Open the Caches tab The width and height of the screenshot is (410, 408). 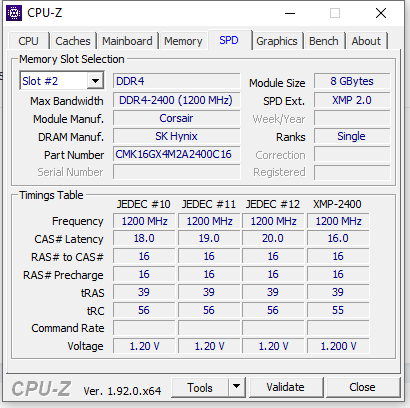(x=73, y=41)
